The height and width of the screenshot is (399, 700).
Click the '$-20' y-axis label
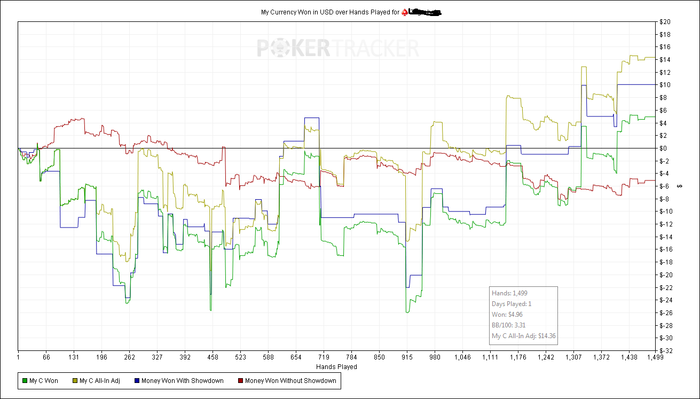coord(665,274)
